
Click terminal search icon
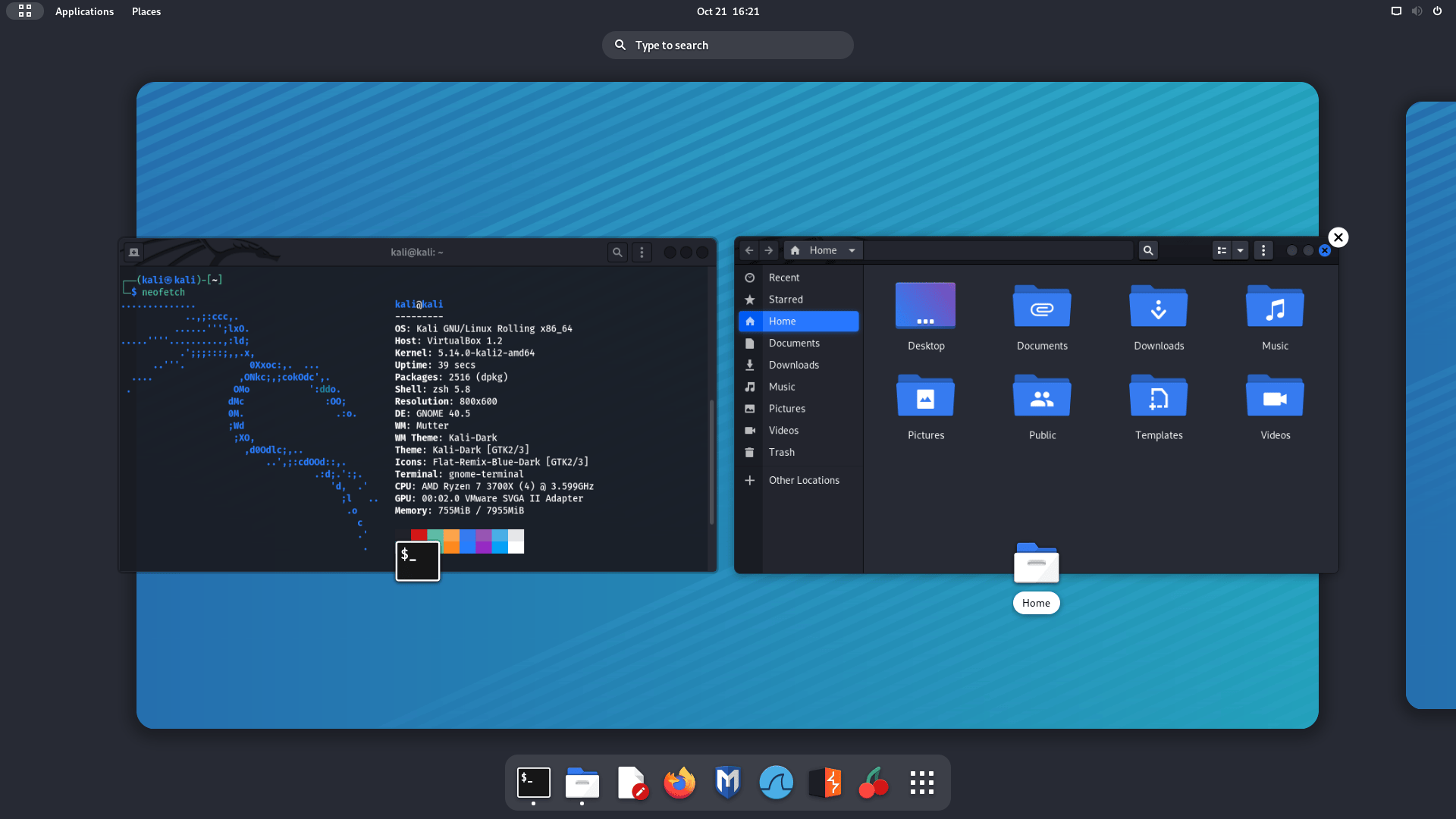tap(617, 253)
